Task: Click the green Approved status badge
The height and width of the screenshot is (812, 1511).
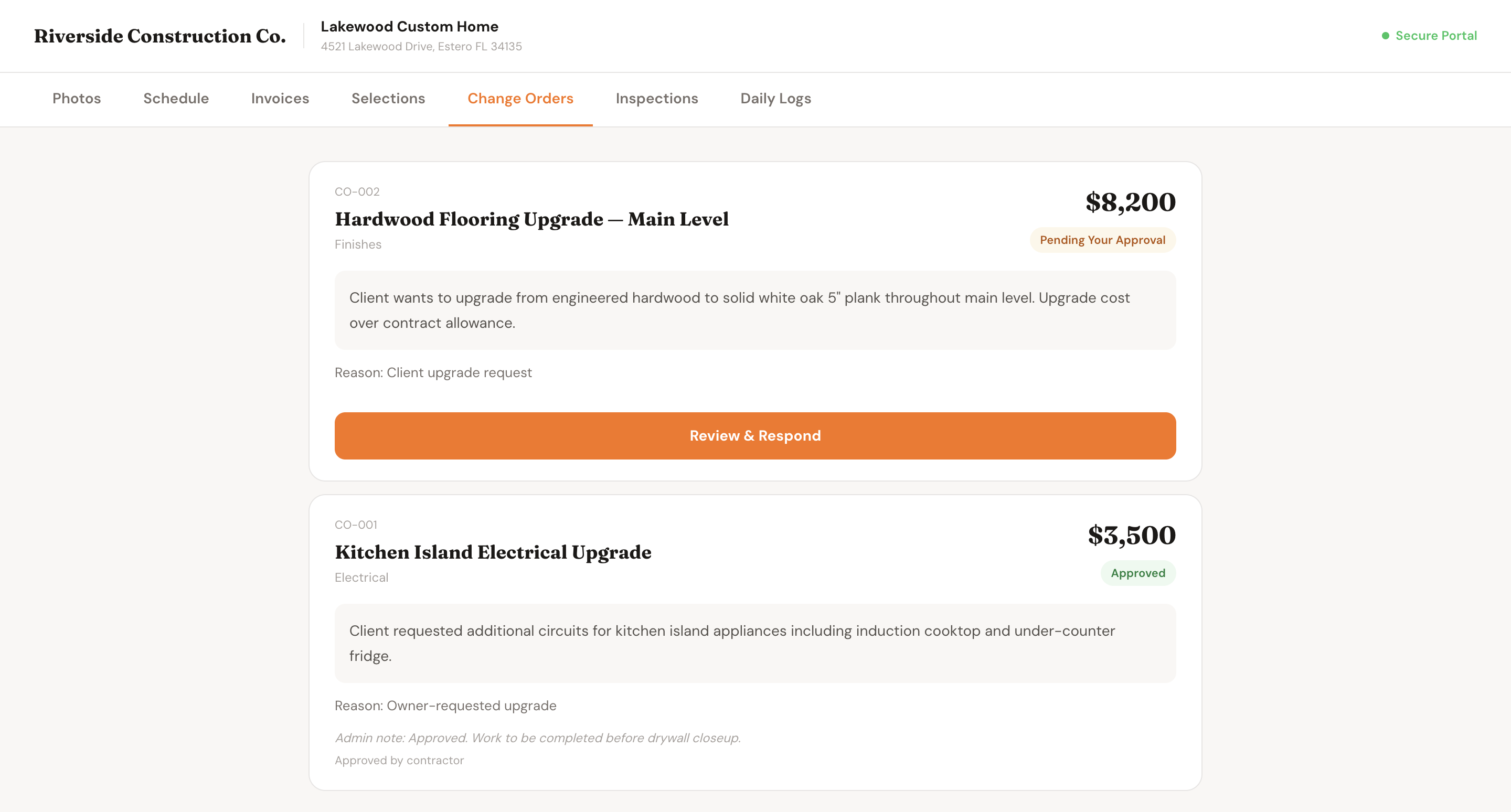Action: pyautogui.click(x=1137, y=573)
